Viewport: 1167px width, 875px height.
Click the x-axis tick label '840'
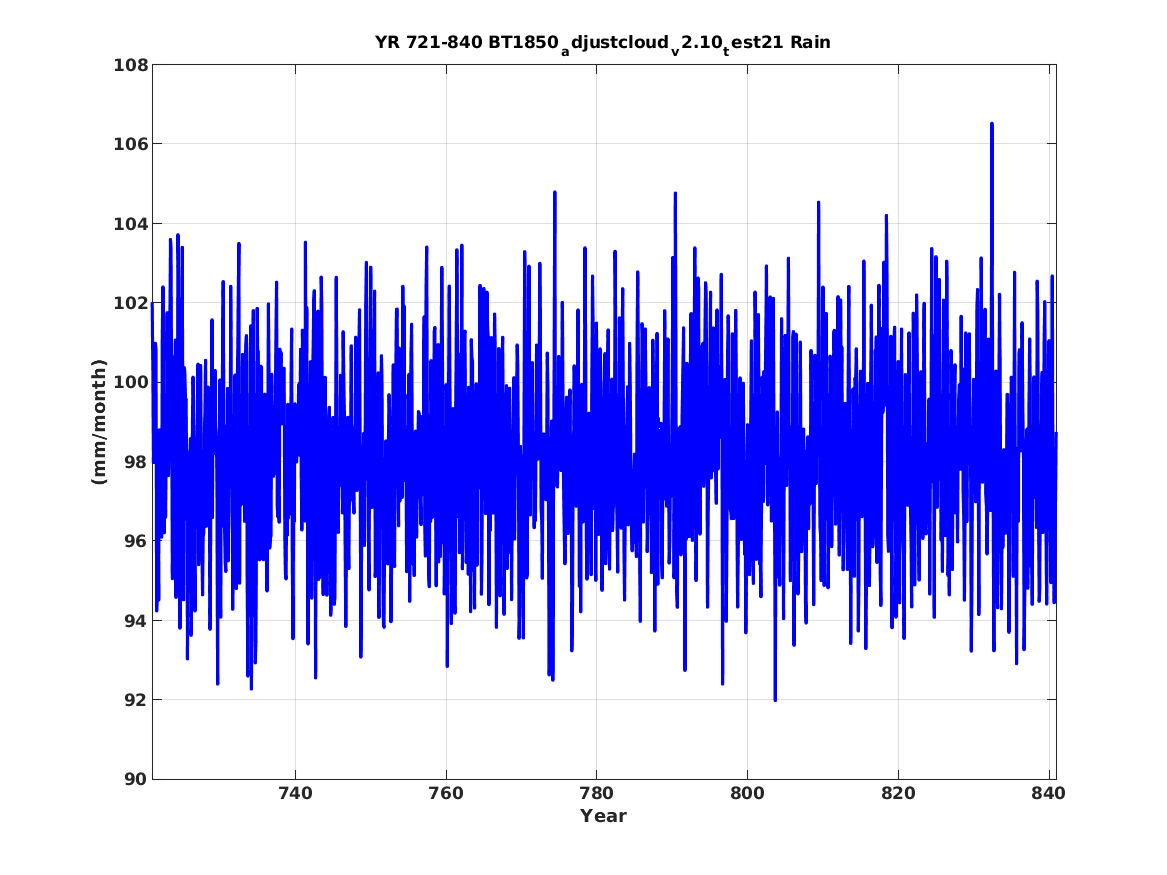[x=1049, y=793]
